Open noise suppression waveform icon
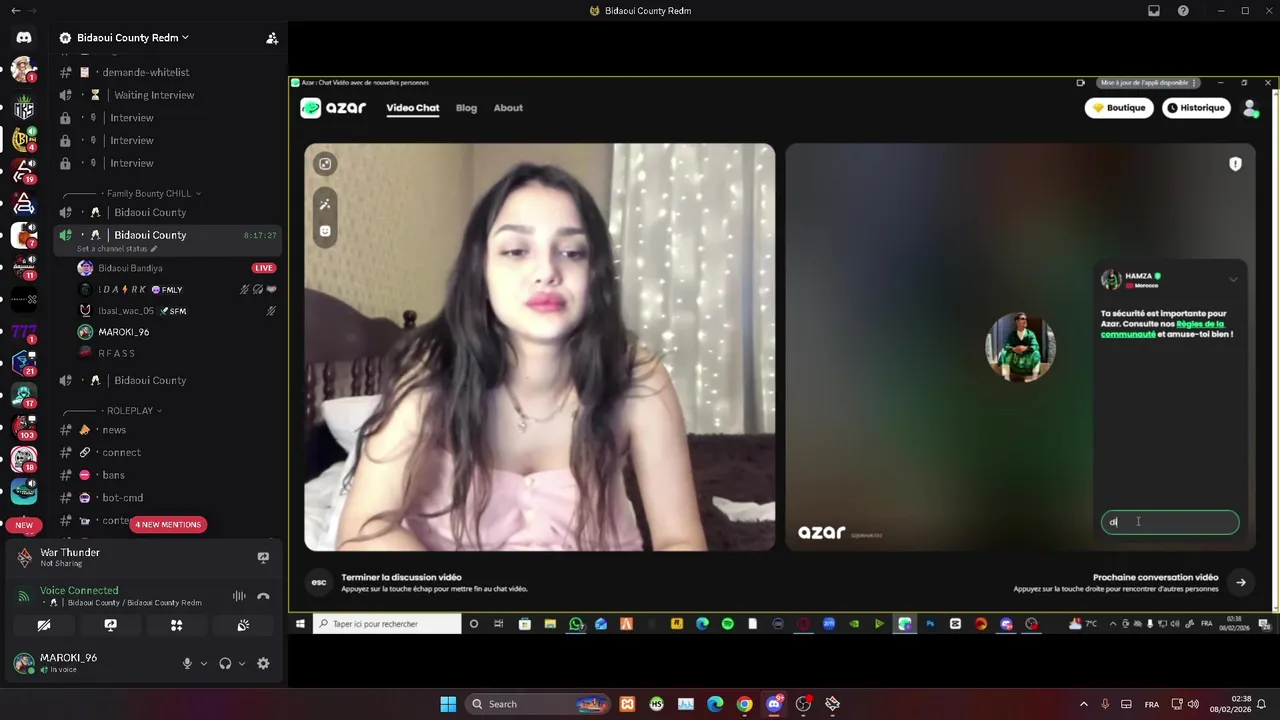1280x720 pixels. (239, 596)
